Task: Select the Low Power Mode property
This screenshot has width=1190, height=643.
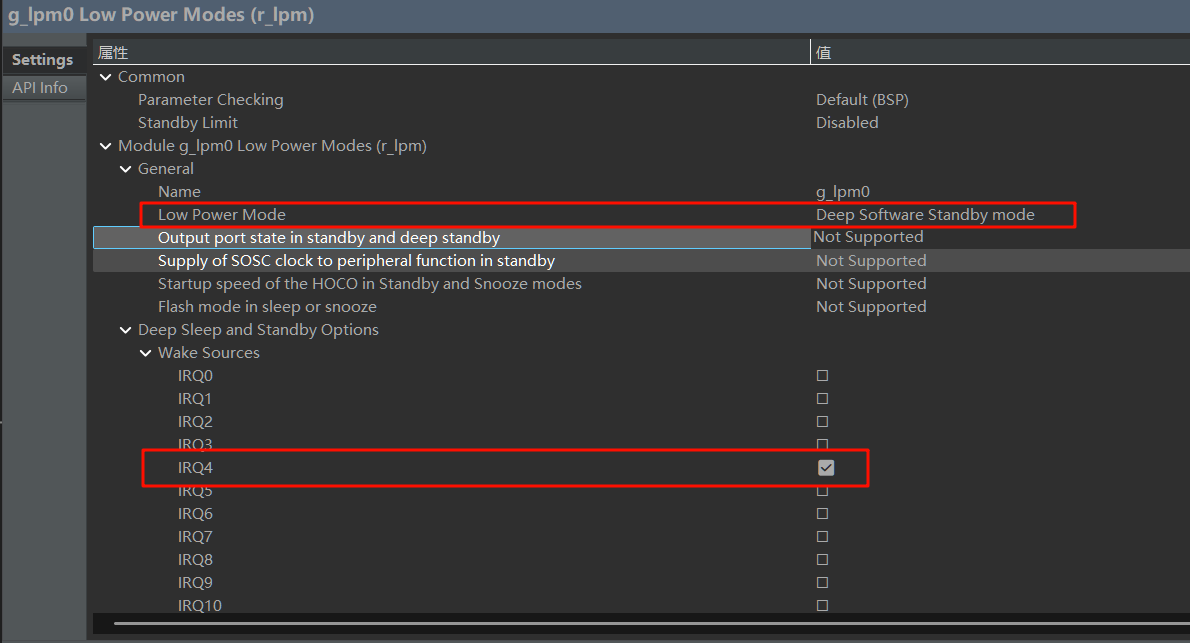Action: click(222, 215)
